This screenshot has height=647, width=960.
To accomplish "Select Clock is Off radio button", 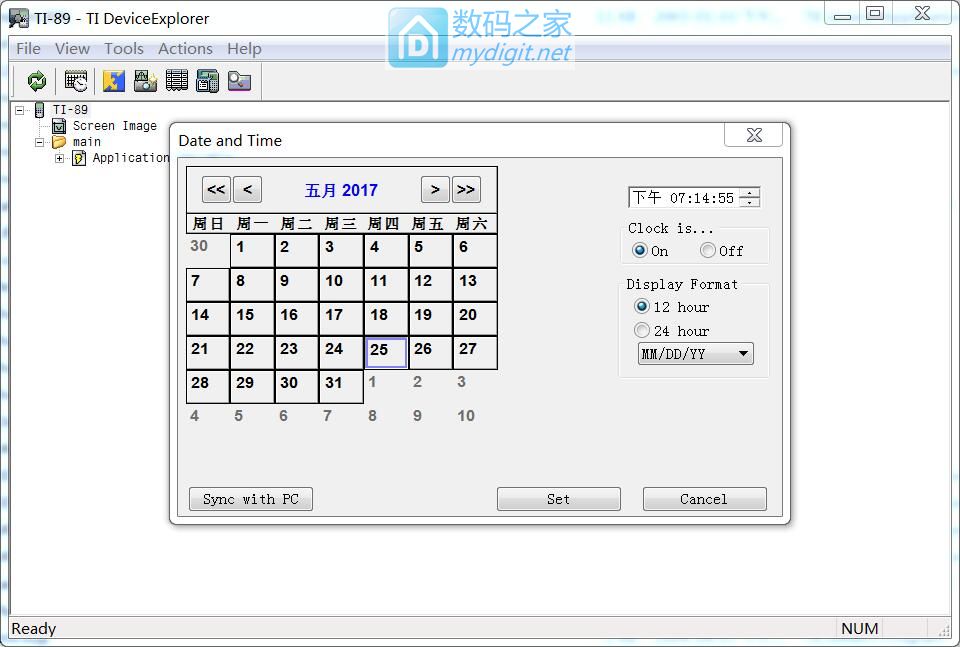I will (707, 250).
